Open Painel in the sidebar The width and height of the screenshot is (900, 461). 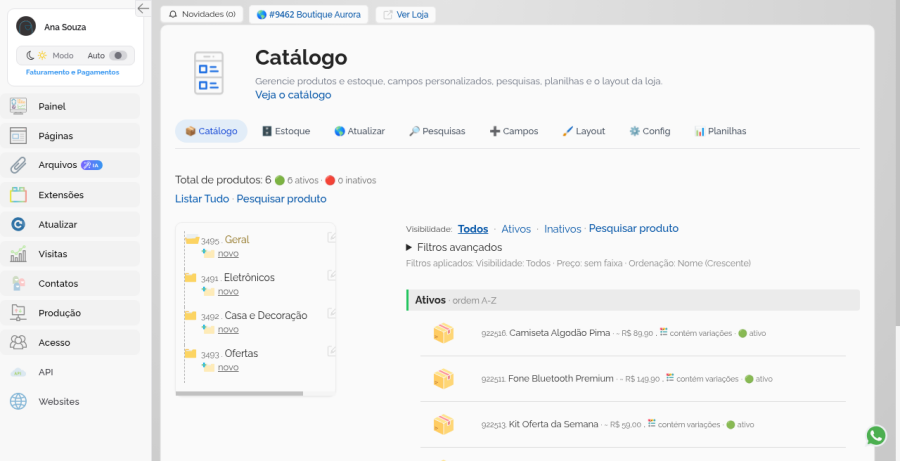pyautogui.click(x=70, y=106)
